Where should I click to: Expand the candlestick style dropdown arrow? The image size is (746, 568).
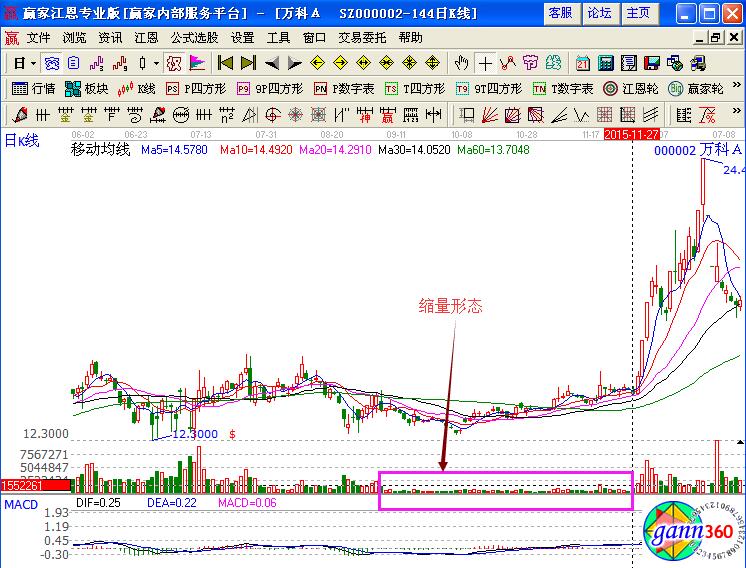156,63
